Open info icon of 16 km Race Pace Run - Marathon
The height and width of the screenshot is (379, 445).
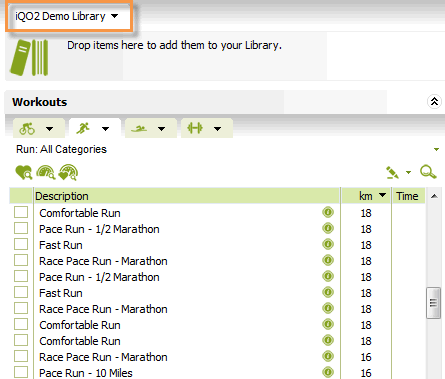[328, 356]
